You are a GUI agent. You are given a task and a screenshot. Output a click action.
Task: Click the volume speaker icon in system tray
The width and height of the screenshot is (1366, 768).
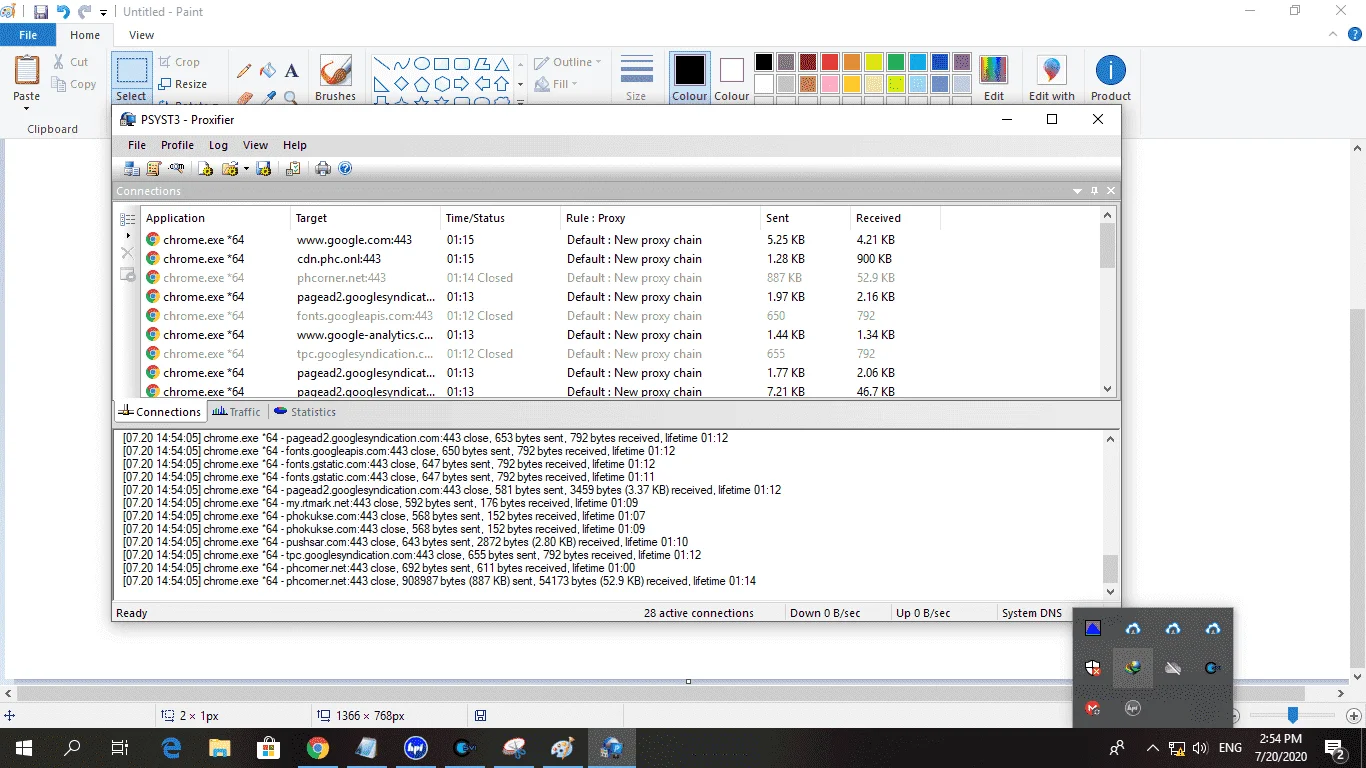(x=1200, y=748)
